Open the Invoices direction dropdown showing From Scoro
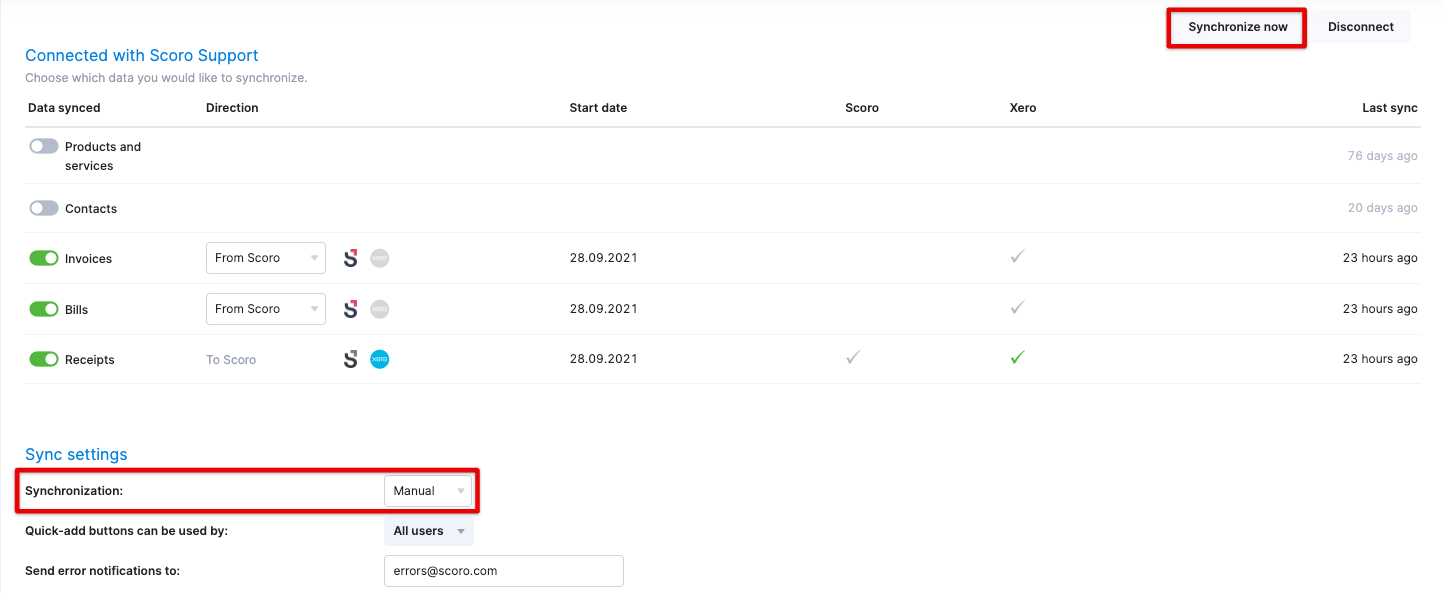 [x=265, y=257]
